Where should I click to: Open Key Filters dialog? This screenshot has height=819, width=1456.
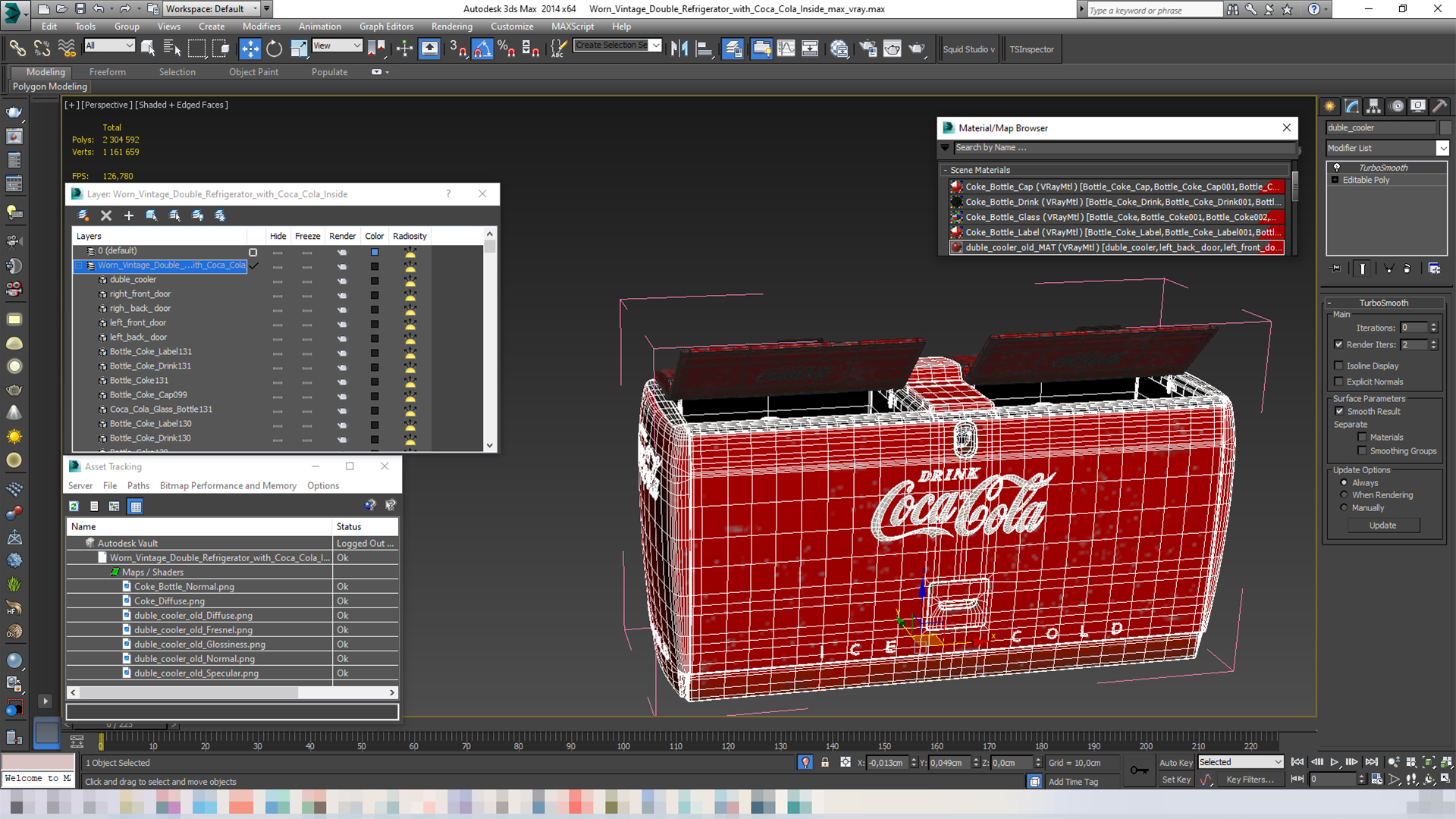[1250, 780]
